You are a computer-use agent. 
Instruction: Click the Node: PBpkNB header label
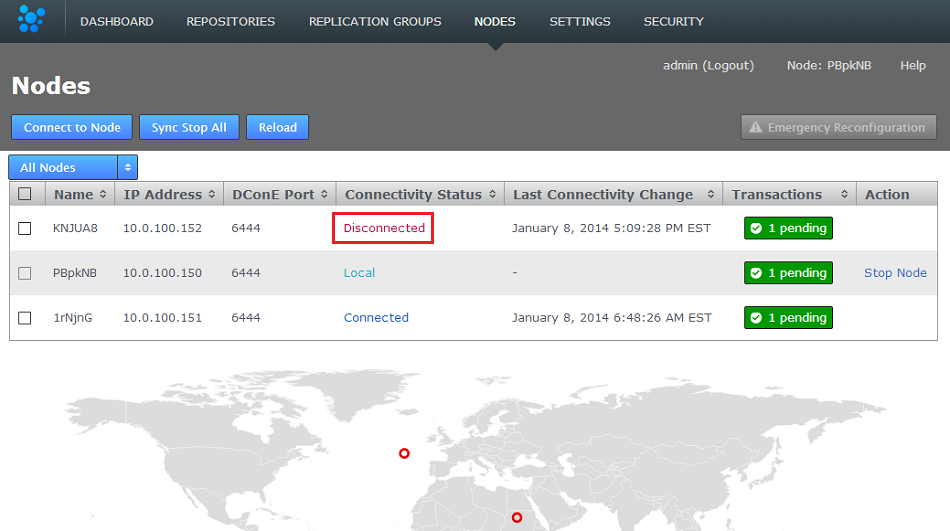coord(829,65)
